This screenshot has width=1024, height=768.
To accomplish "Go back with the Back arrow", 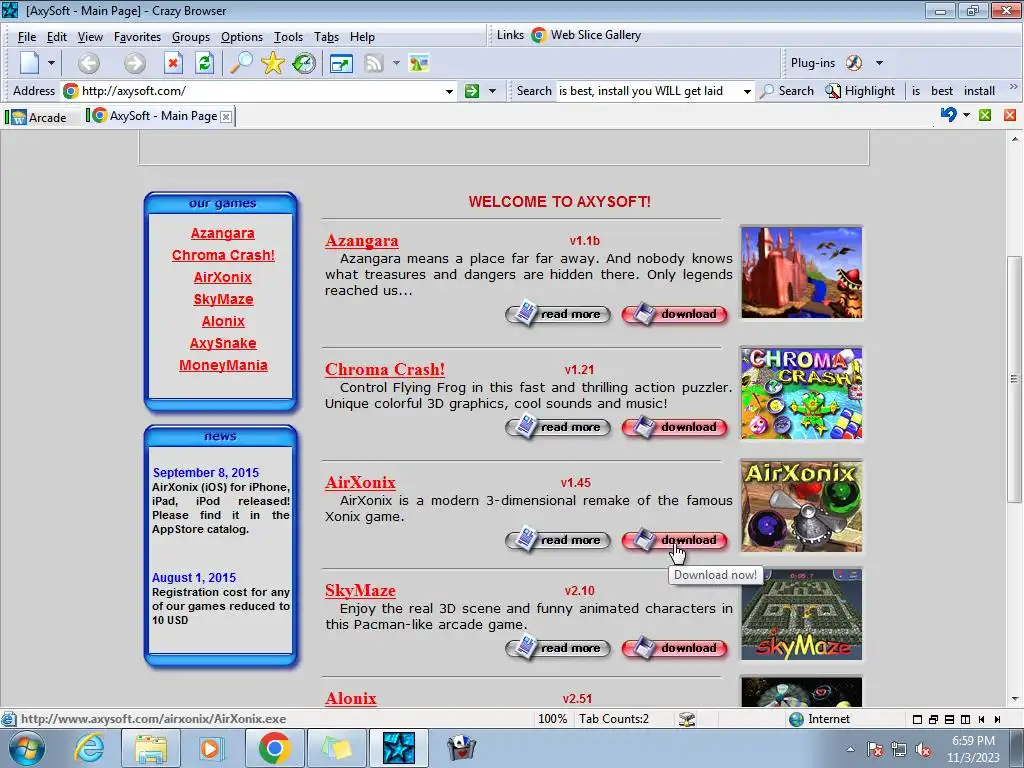I will 89,63.
